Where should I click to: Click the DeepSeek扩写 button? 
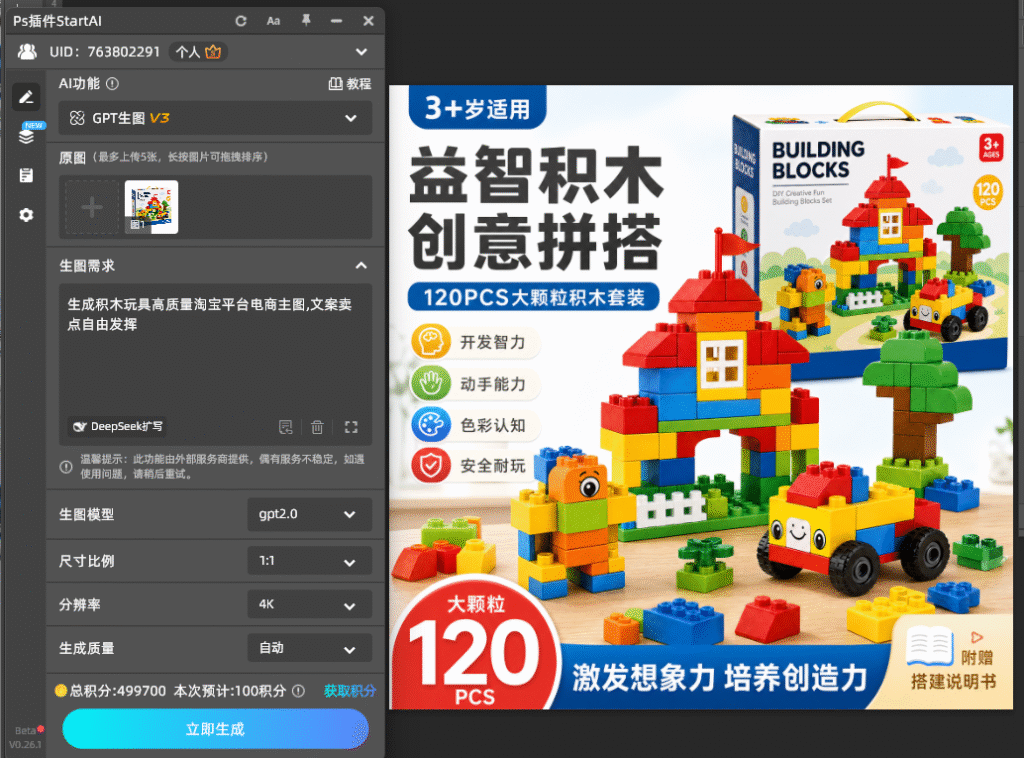point(116,426)
